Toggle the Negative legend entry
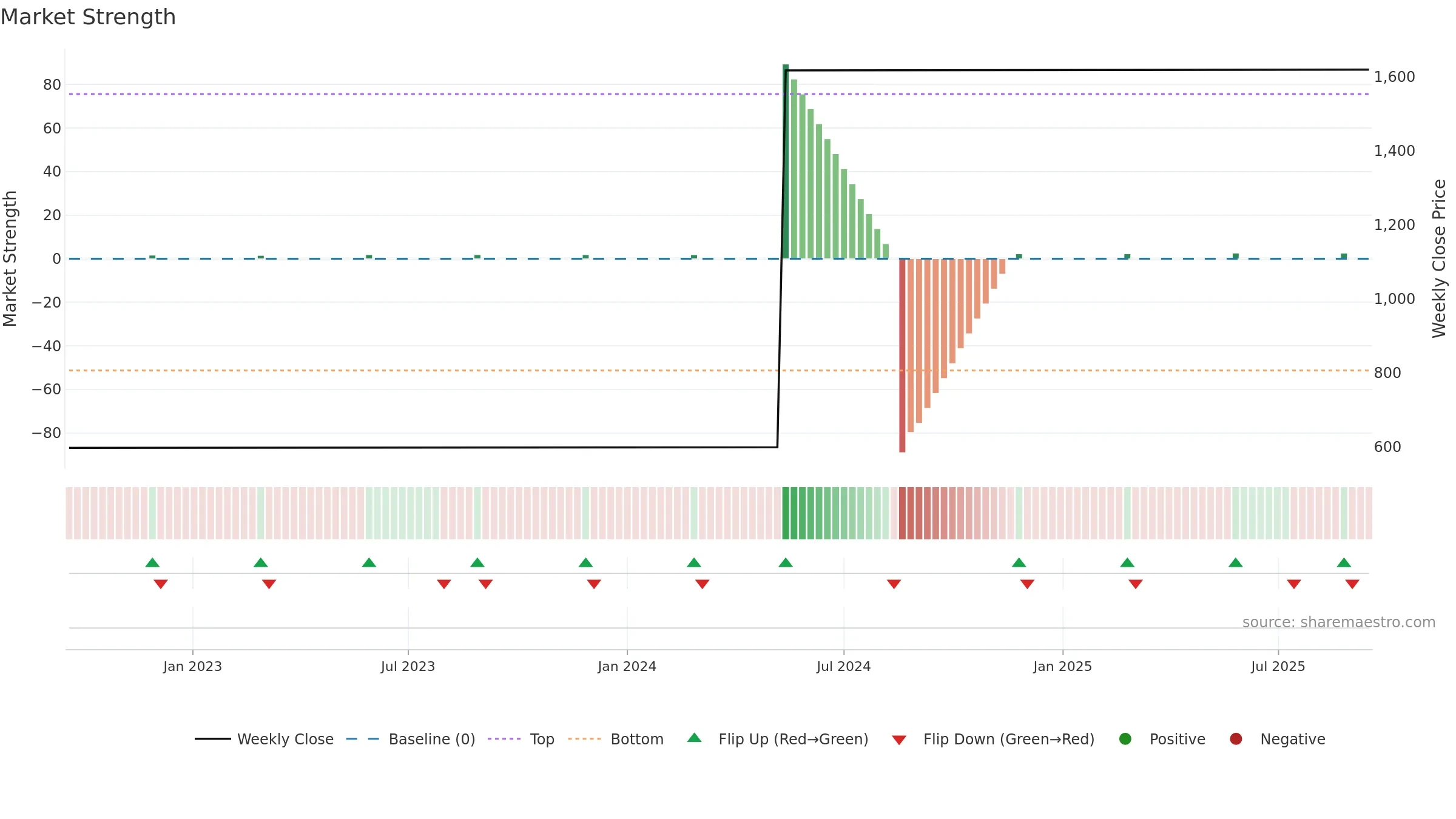Viewport: 1456px width, 819px height. pyautogui.click(x=1277, y=739)
